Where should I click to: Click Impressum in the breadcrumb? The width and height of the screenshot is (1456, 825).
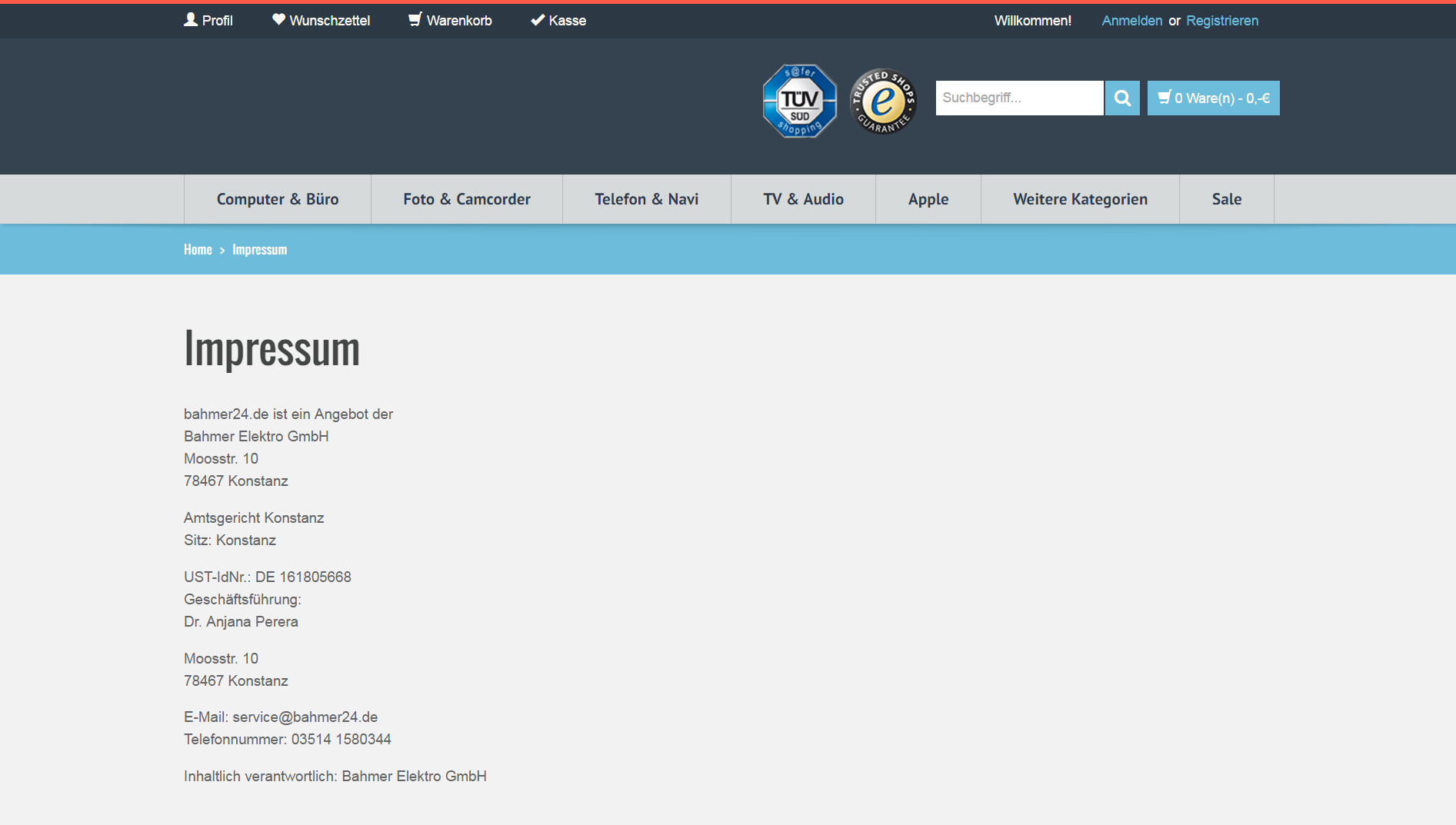coord(259,250)
